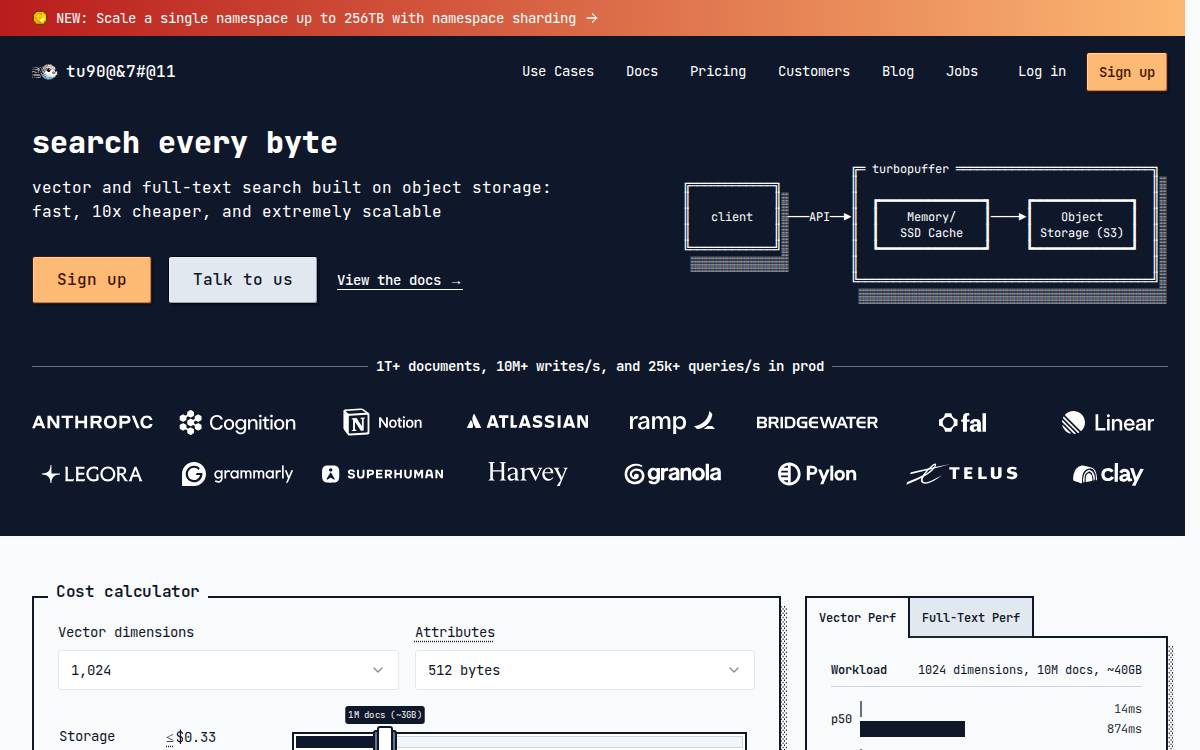The image size is (1200, 750).
Task: Switch to the Full-Text Perf tab
Action: (x=971, y=618)
